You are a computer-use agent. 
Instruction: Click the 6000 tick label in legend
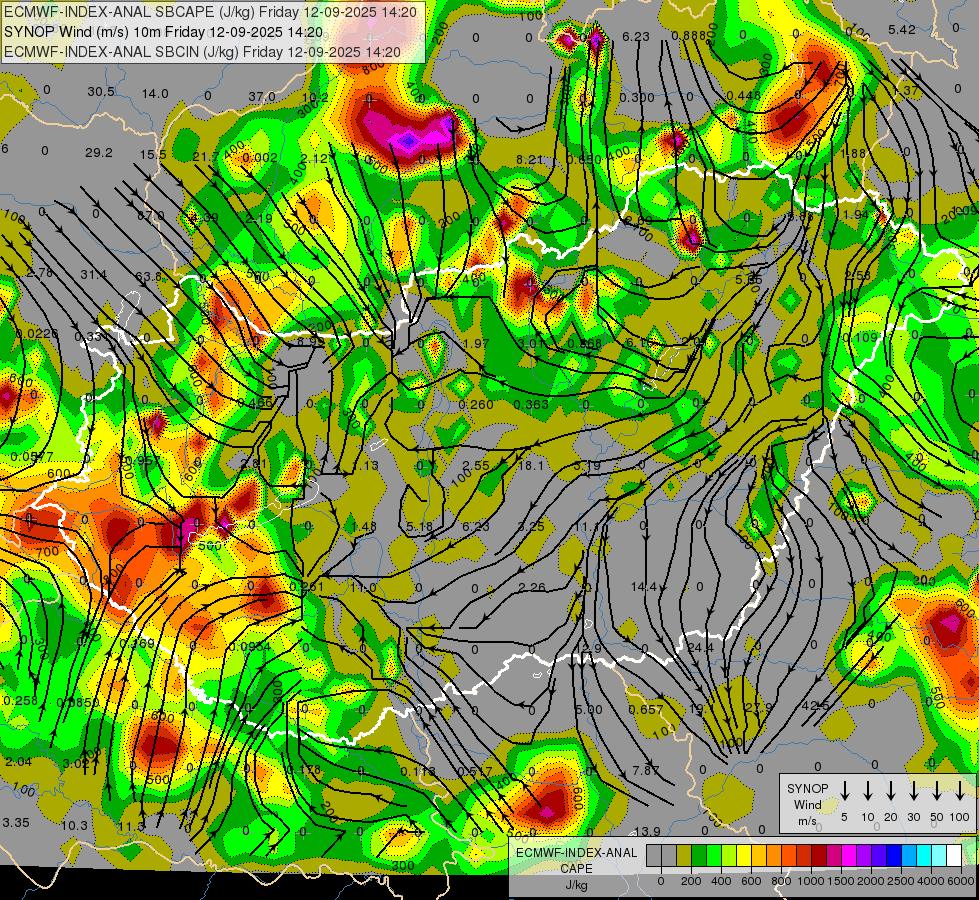pyautogui.click(x=960, y=881)
